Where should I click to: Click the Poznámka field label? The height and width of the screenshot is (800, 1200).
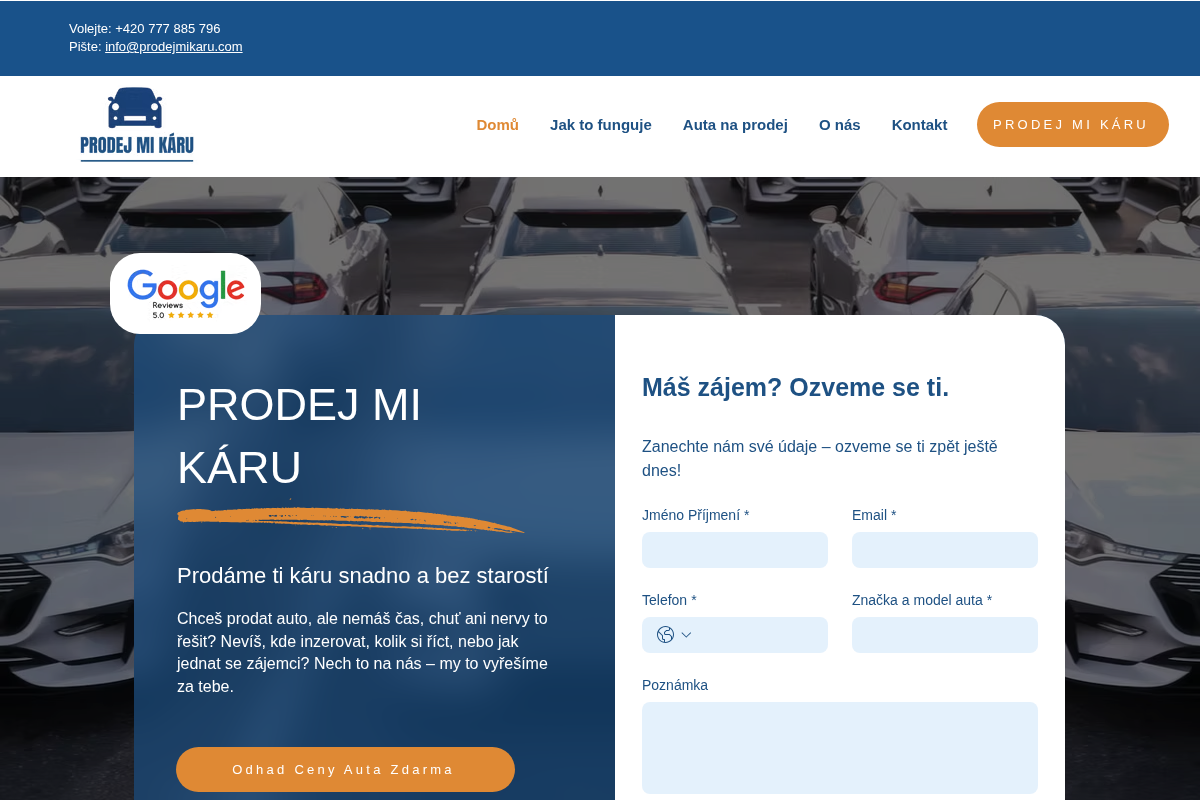point(675,685)
